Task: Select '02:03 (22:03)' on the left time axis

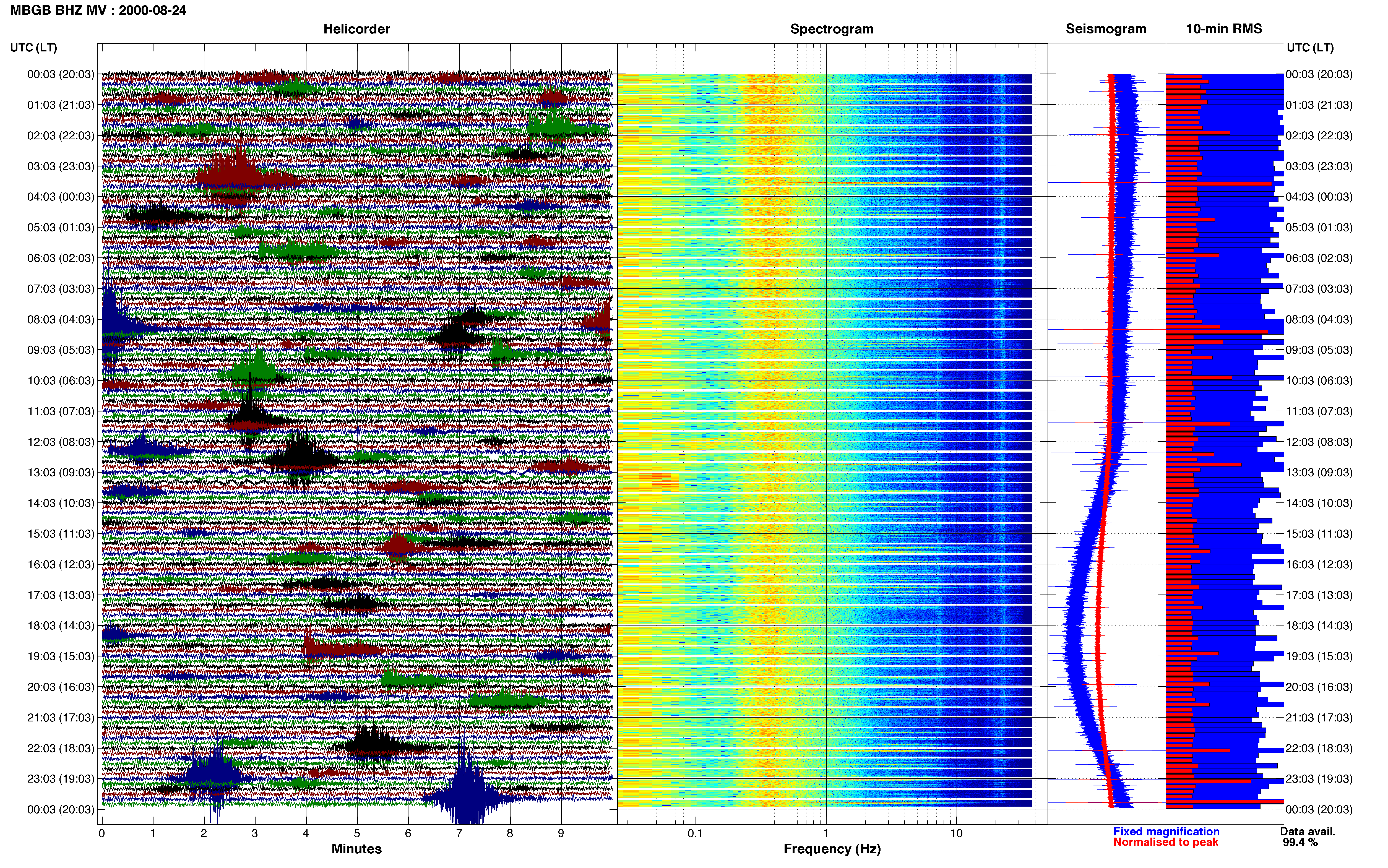Action: [x=60, y=135]
